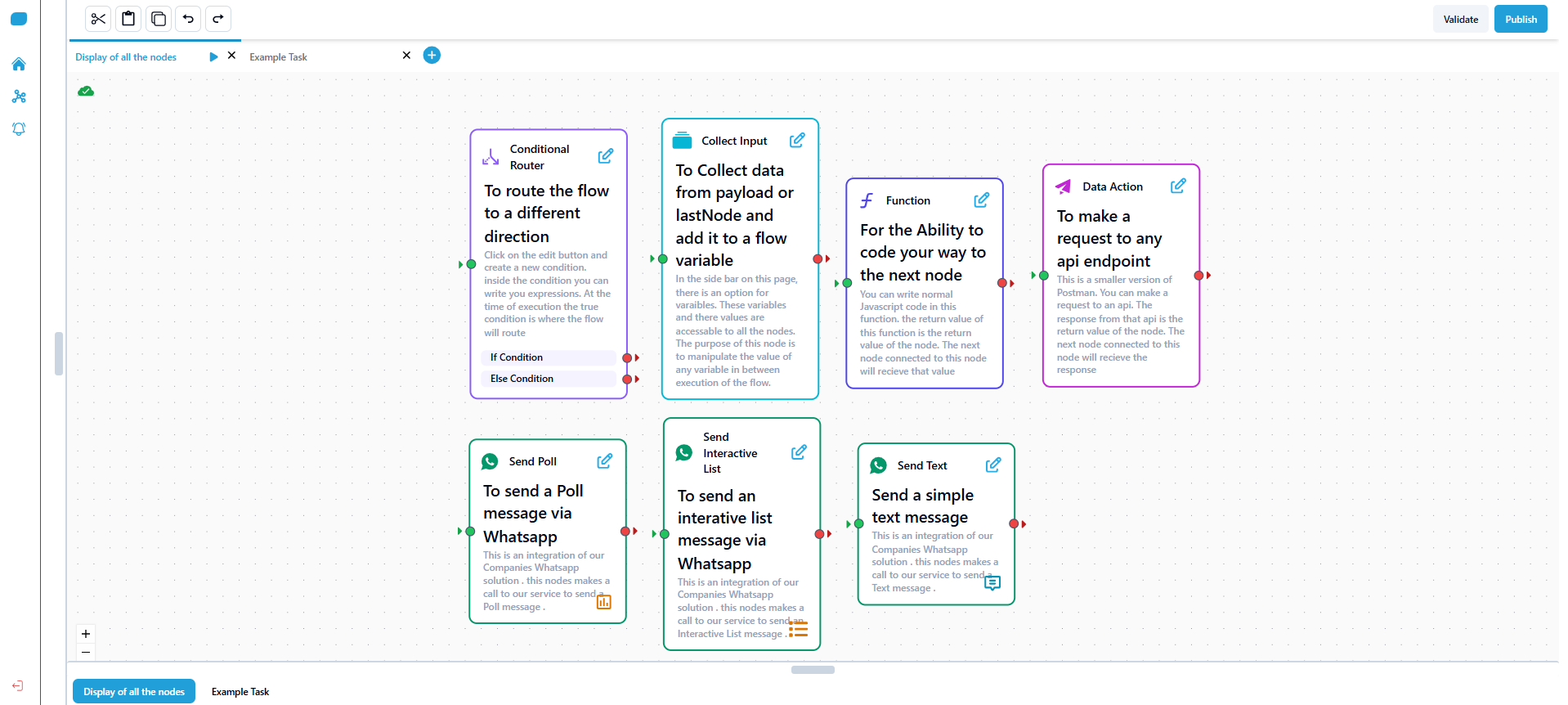This screenshot has width=1568, height=705.
Task: Click the copy icon in toolbar
Action: point(159,19)
